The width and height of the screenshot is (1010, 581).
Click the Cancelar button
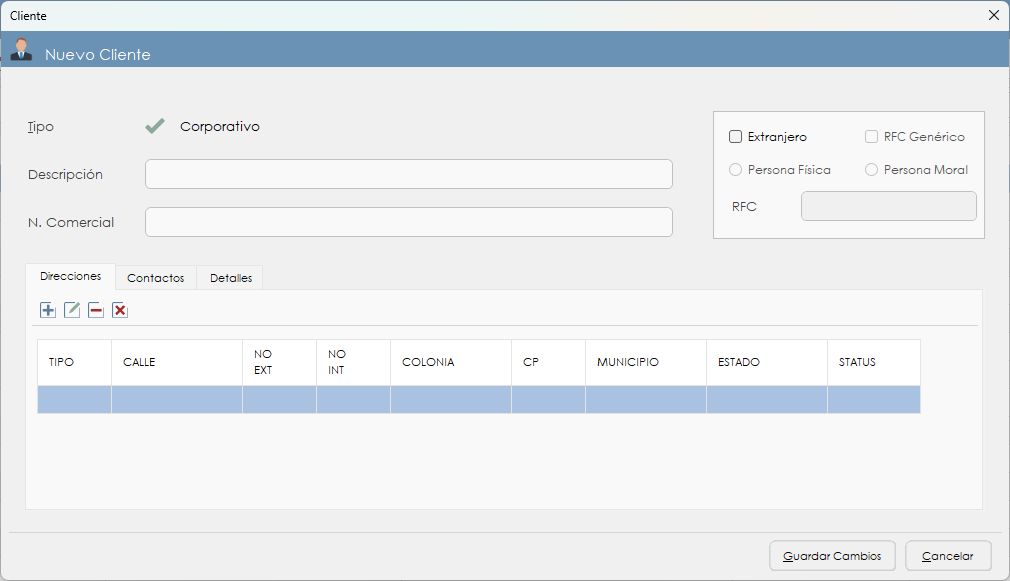point(947,555)
